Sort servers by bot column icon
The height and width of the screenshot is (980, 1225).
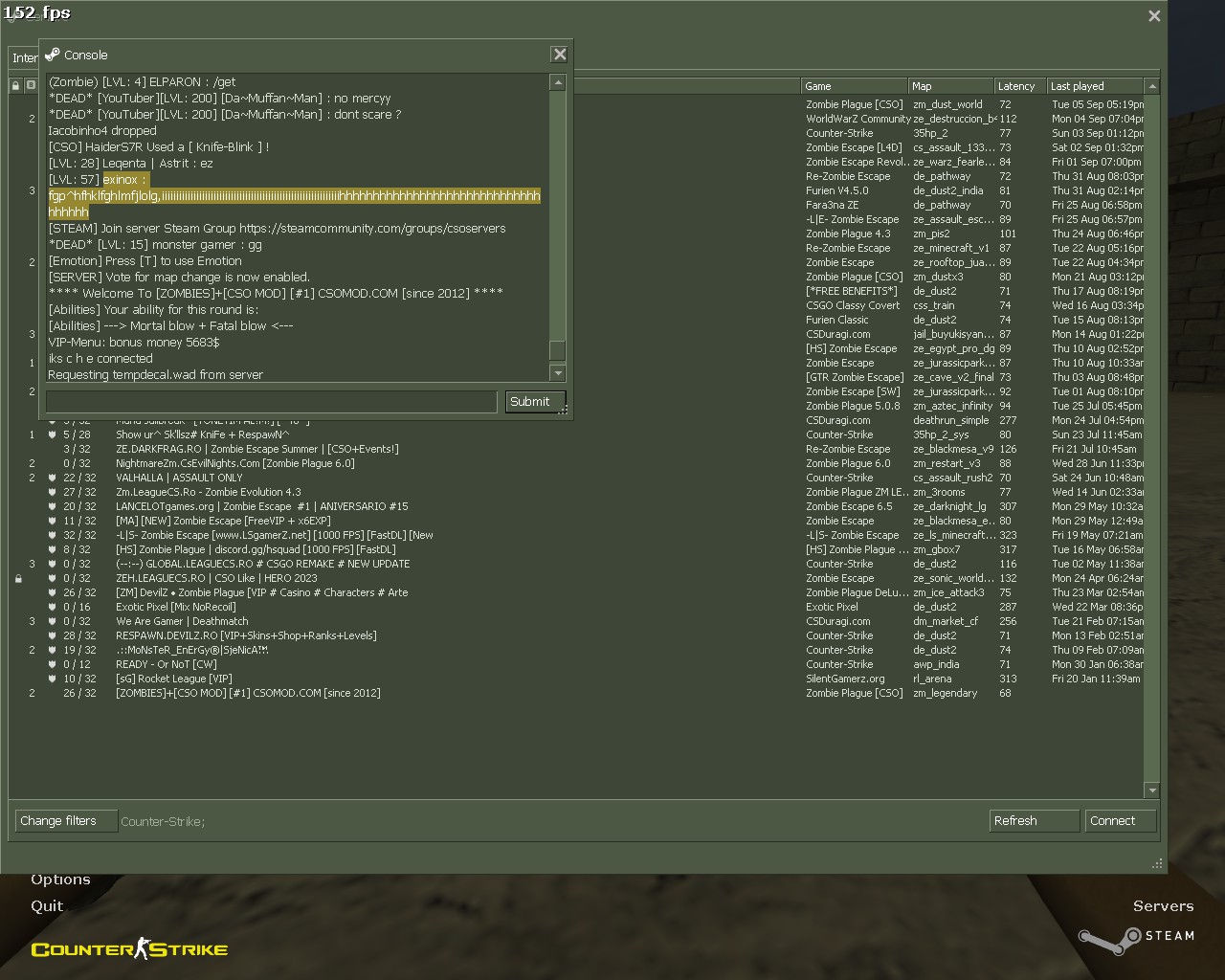point(31,86)
